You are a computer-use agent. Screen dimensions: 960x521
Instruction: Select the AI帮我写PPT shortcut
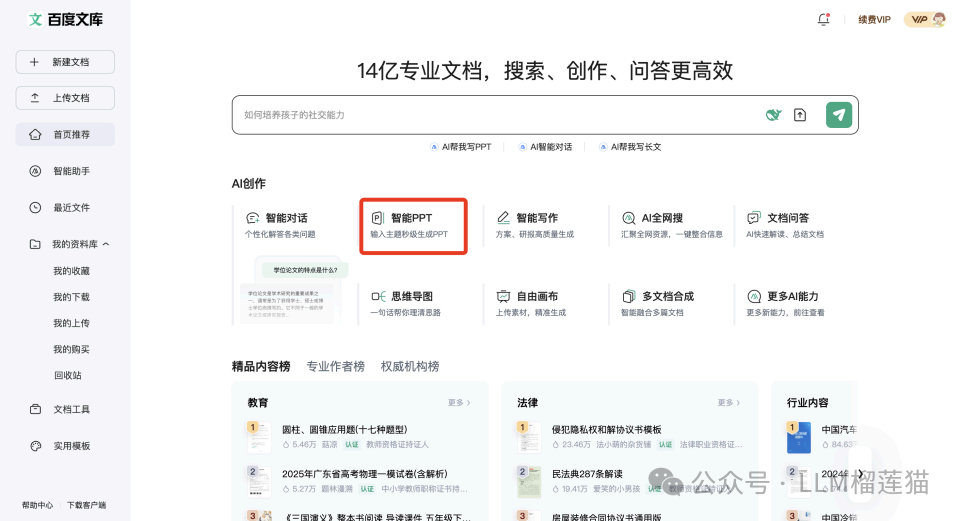click(x=461, y=147)
